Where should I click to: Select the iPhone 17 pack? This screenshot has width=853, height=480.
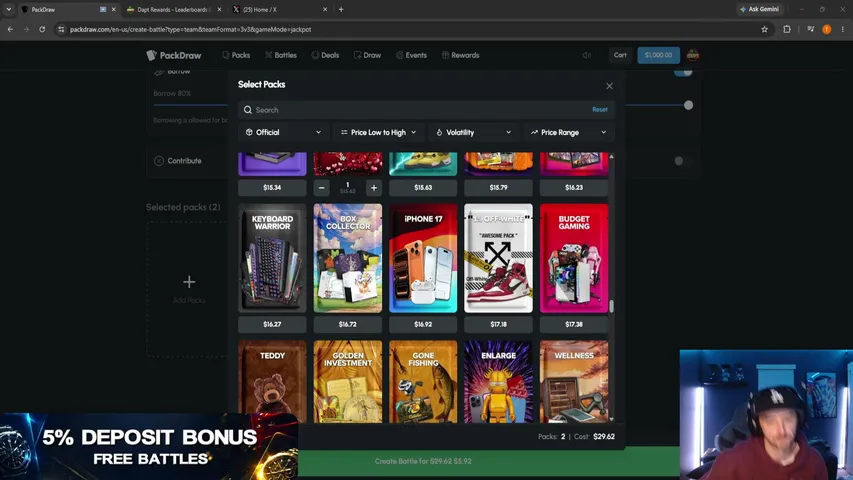pyautogui.click(x=423, y=258)
